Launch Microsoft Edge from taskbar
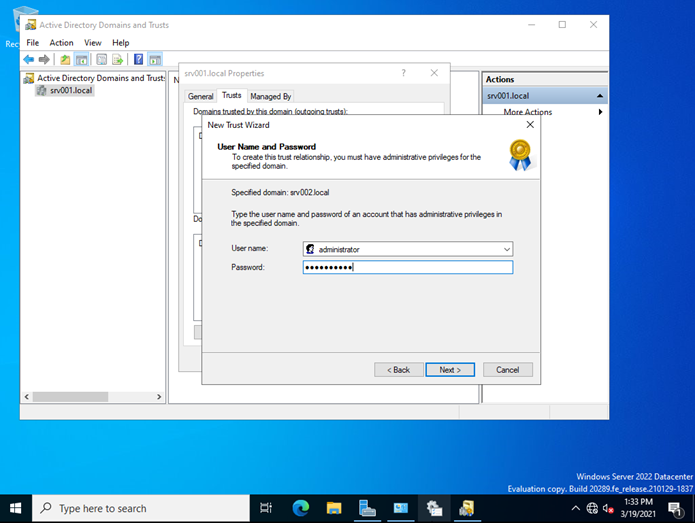 [x=301, y=508]
